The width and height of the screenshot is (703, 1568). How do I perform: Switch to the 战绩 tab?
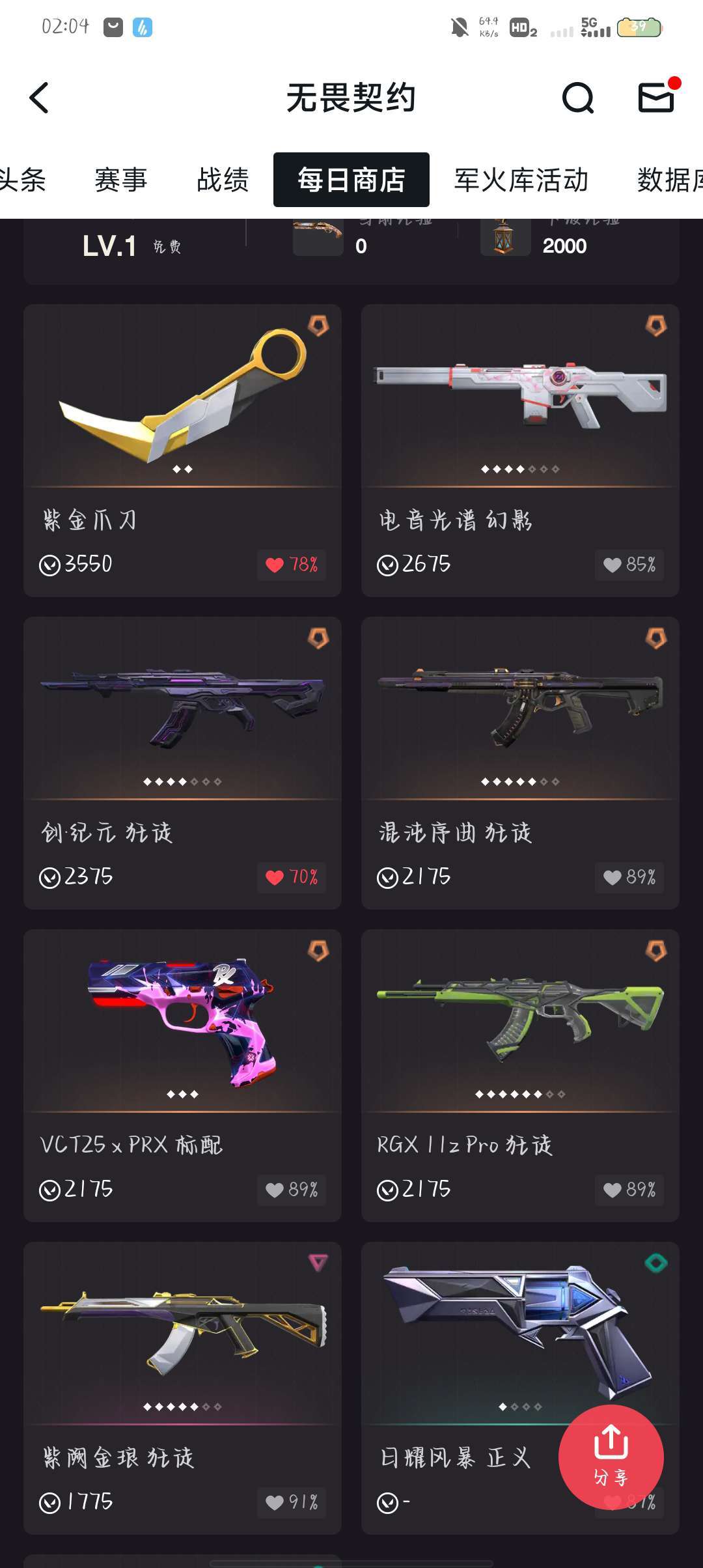(x=223, y=180)
